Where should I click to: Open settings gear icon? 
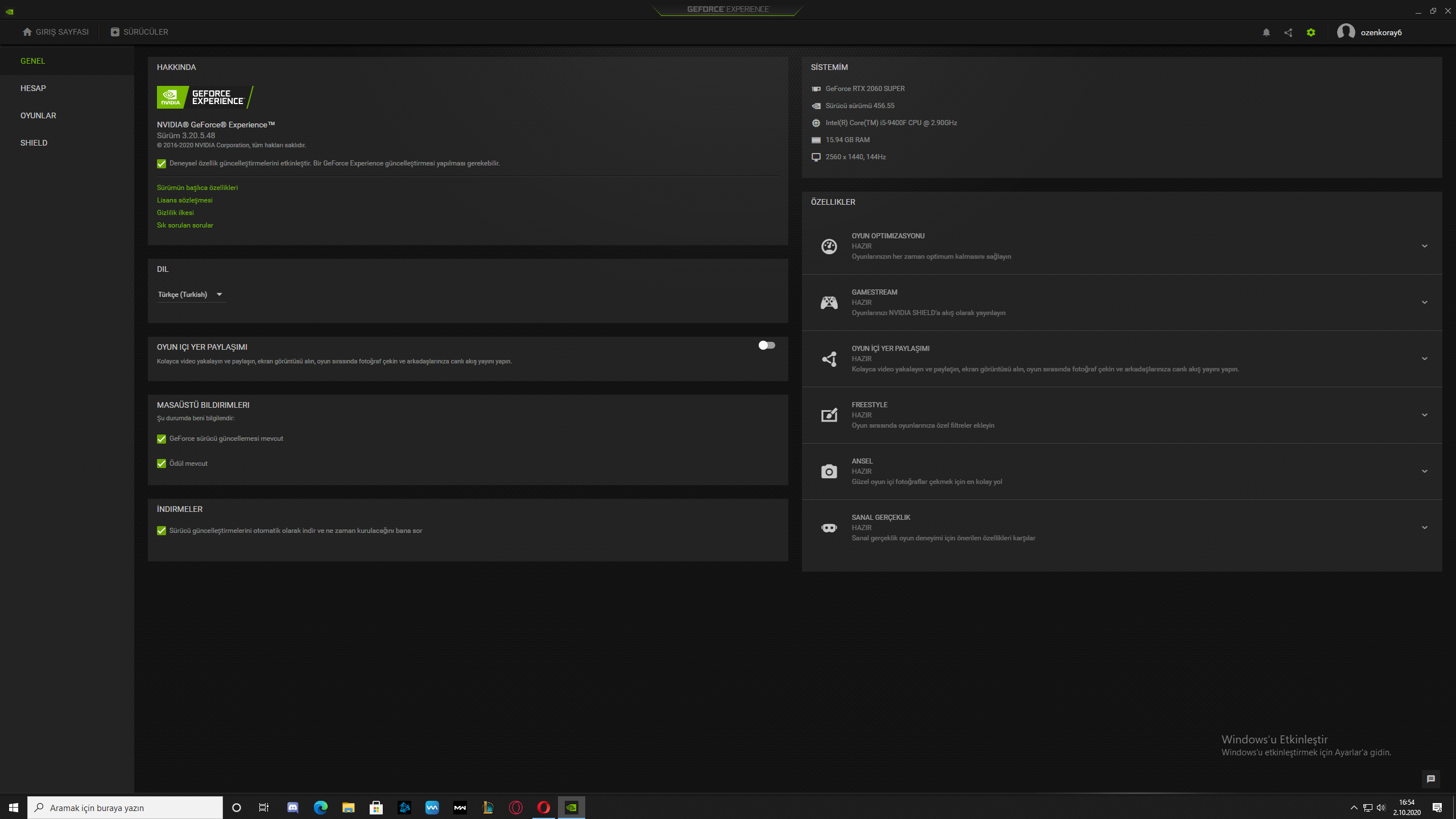coord(1311,32)
